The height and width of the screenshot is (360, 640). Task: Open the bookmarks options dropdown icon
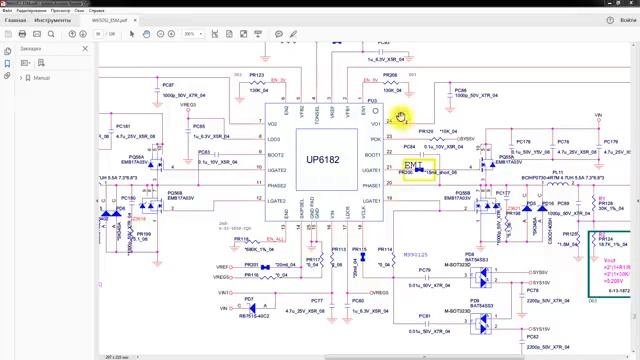[26, 63]
